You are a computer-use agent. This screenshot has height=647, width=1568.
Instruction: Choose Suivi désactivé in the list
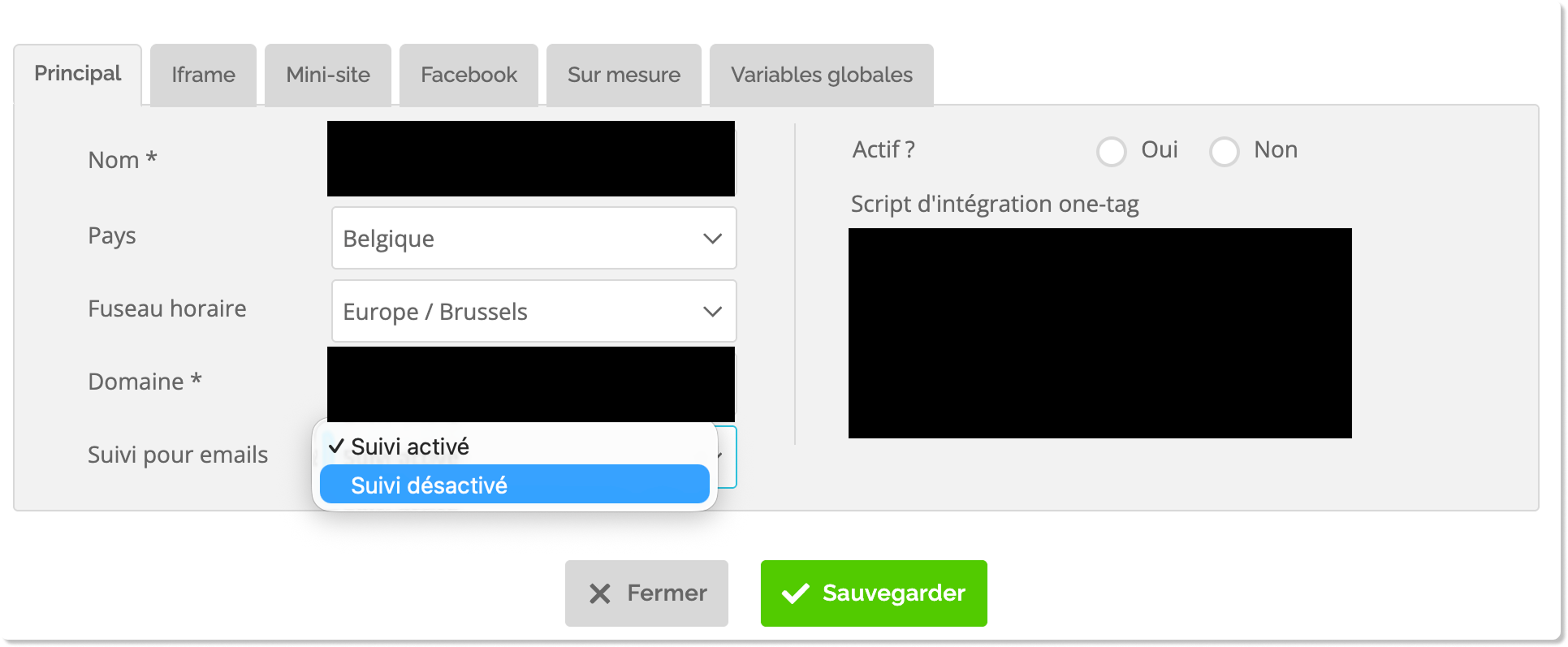click(515, 485)
